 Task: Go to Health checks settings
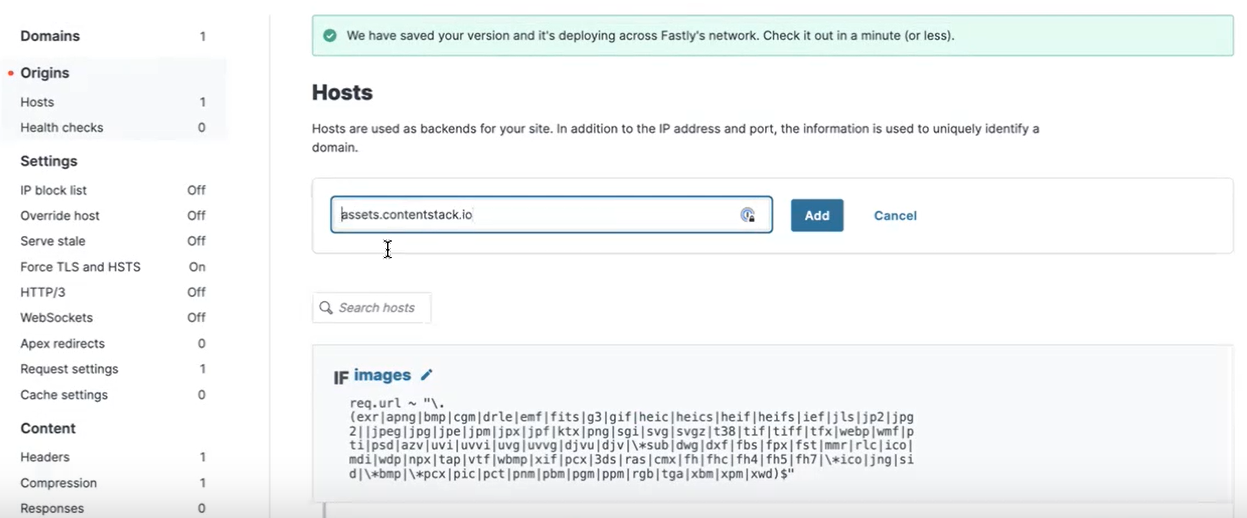tap(62, 128)
